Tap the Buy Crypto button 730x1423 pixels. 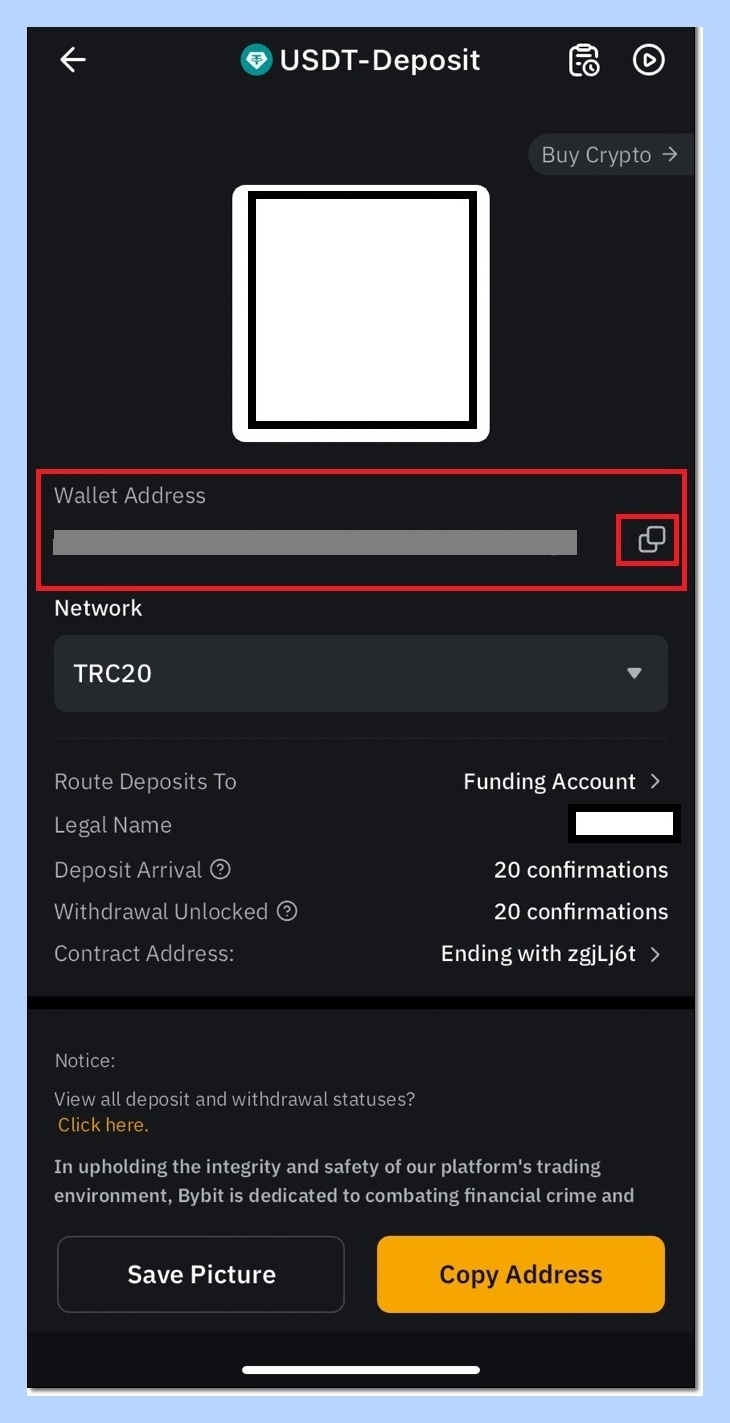pos(610,155)
